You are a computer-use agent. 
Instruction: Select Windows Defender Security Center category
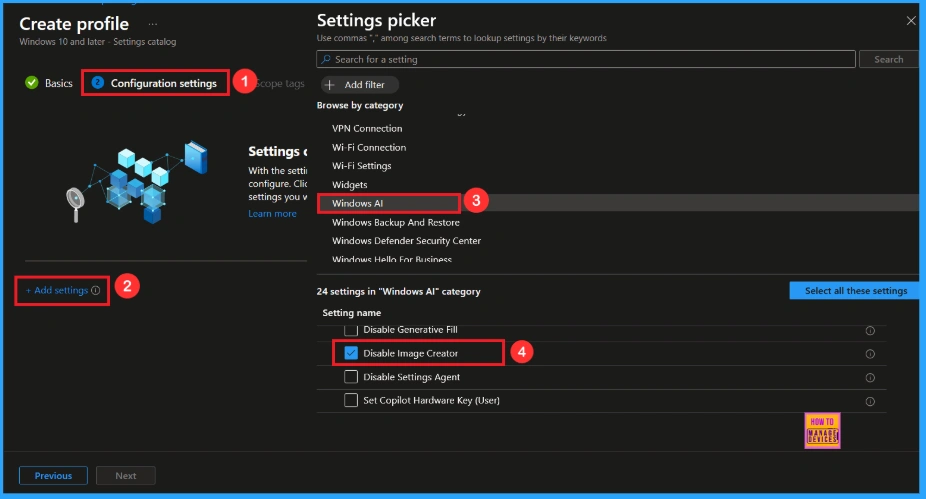tap(406, 241)
